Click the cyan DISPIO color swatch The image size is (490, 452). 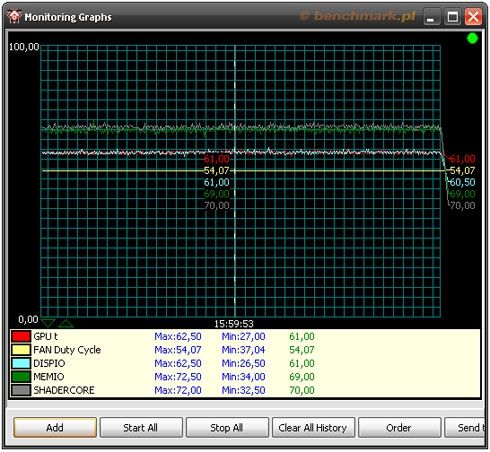[21, 363]
